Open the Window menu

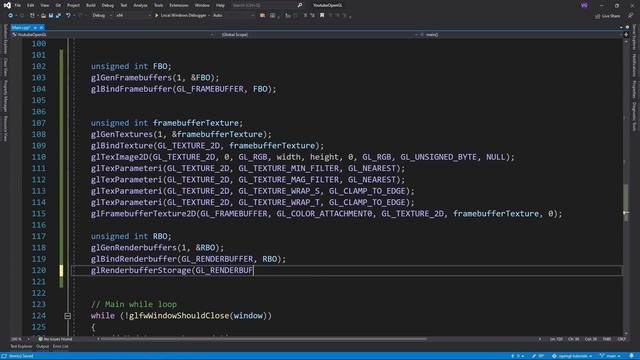[x=202, y=5]
